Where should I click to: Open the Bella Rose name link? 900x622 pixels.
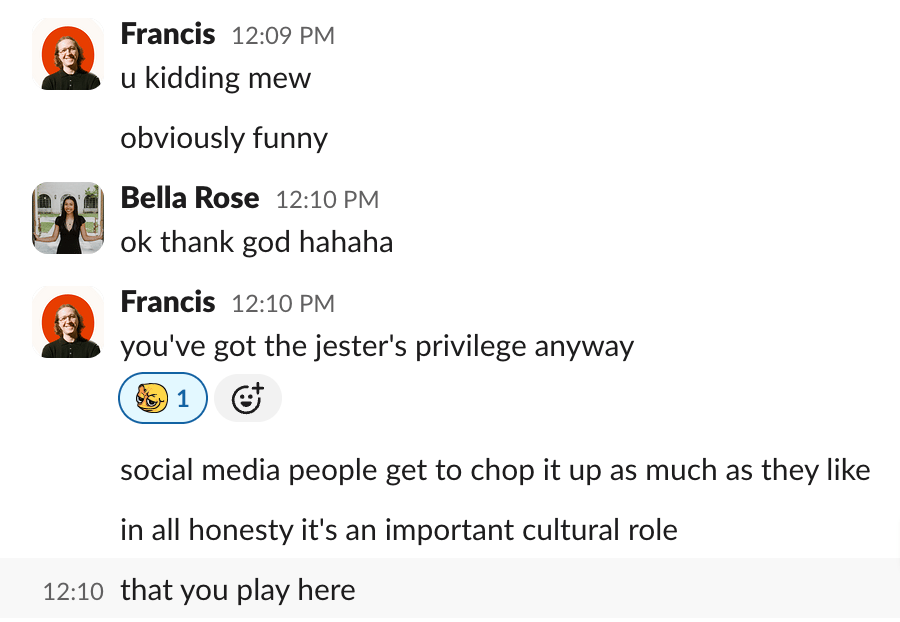190,198
